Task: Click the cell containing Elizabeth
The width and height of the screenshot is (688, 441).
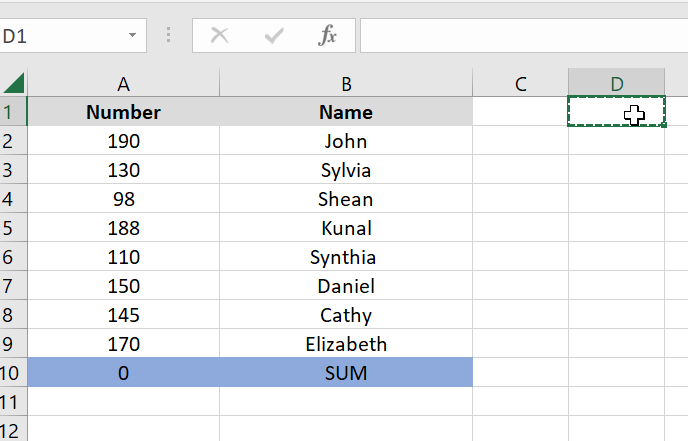Action: 346,345
